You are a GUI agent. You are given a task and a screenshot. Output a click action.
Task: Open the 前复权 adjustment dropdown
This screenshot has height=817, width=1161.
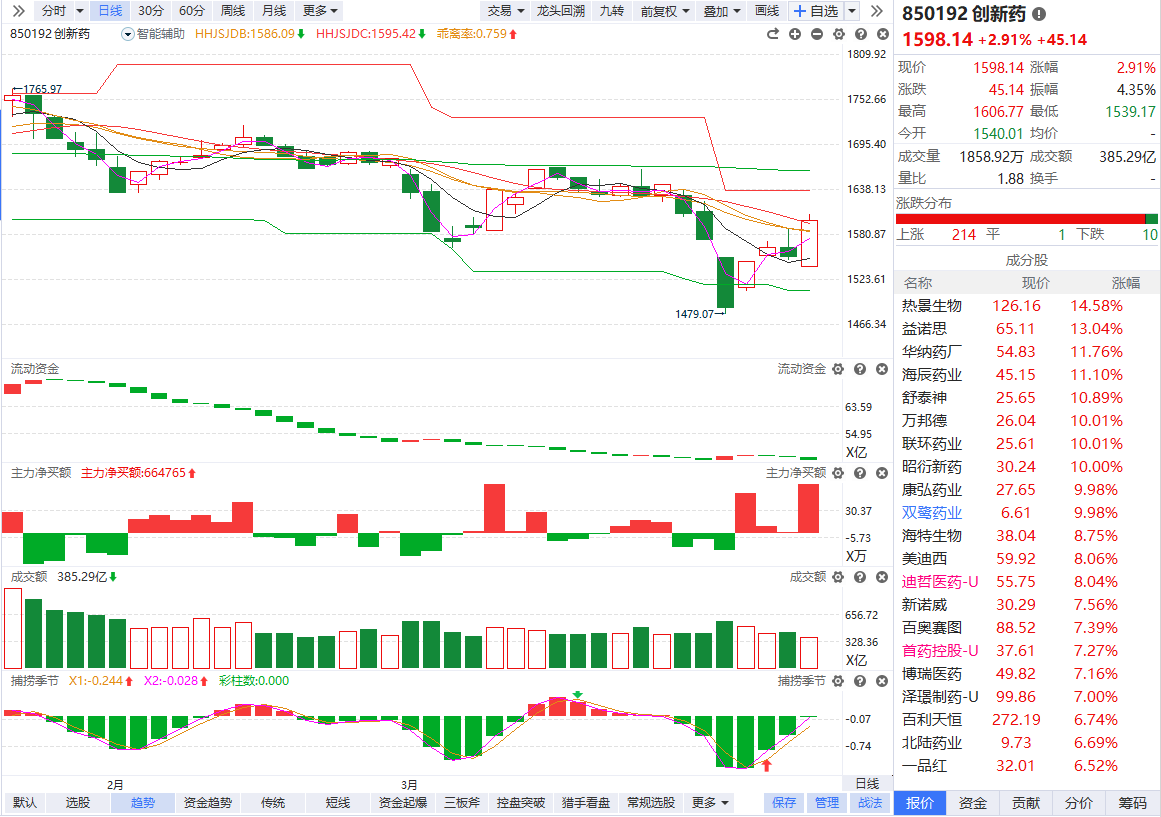(665, 11)
